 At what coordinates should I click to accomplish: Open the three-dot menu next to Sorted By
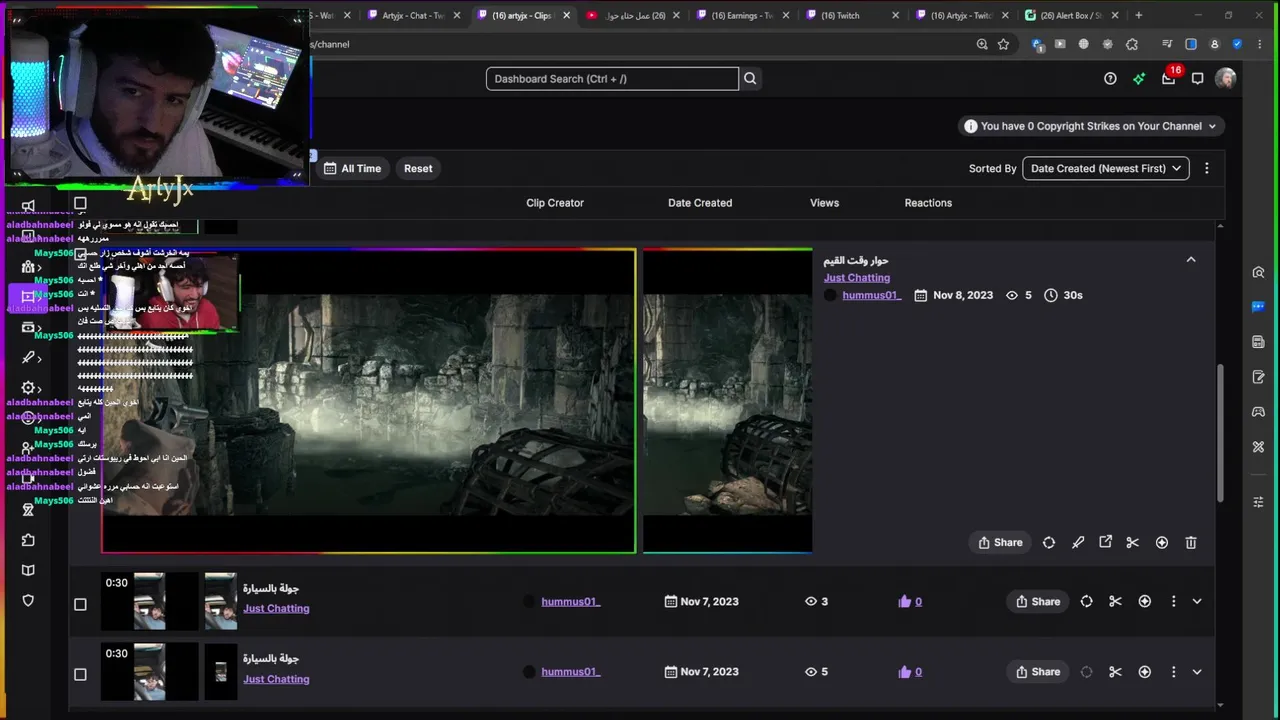click(x=1206, y=168)
